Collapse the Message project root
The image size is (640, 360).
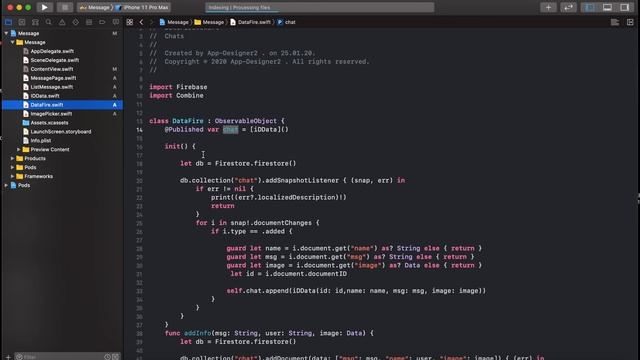pos(6,33)
